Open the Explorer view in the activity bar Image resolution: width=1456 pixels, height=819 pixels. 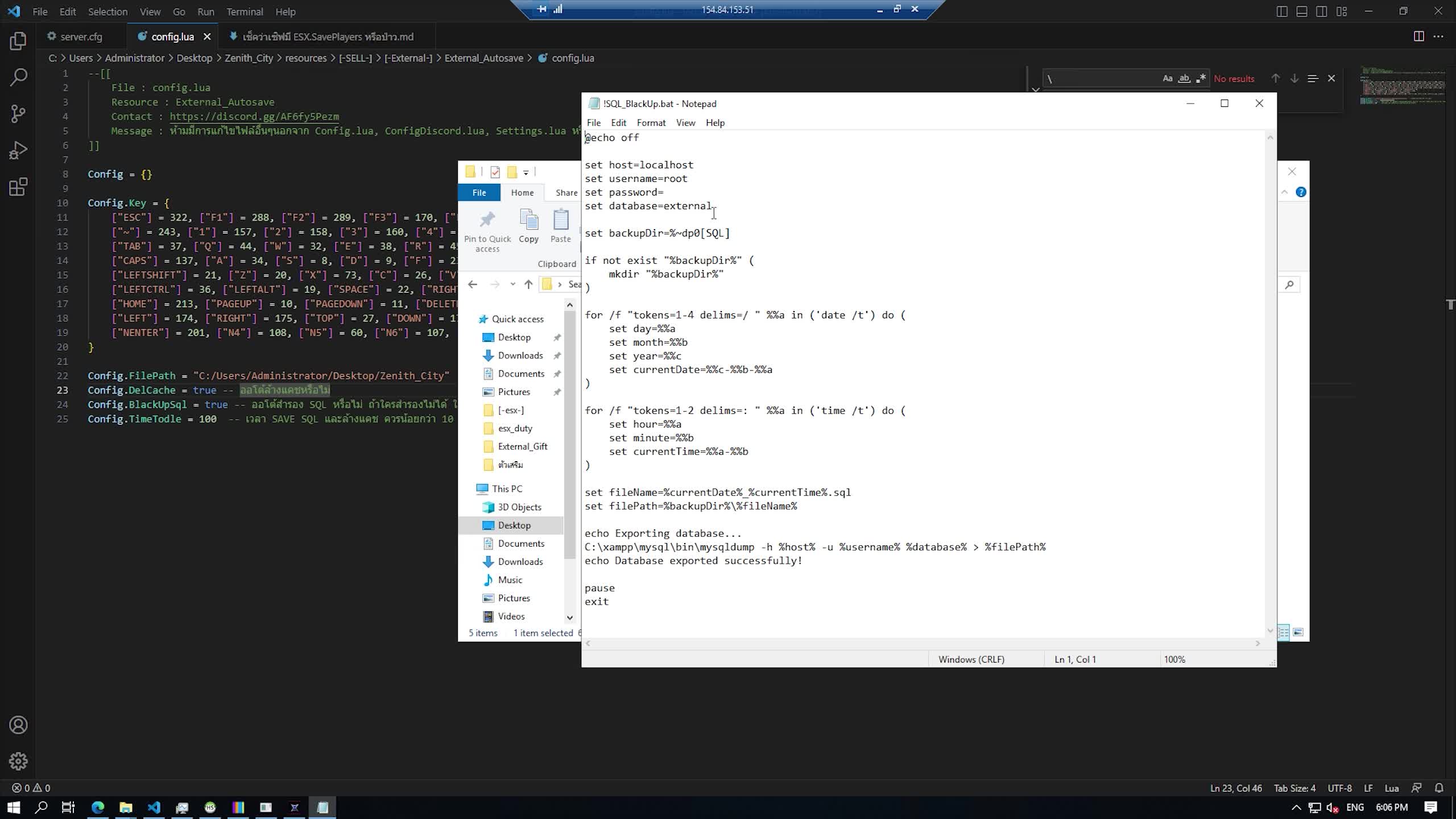coord(18,41)
